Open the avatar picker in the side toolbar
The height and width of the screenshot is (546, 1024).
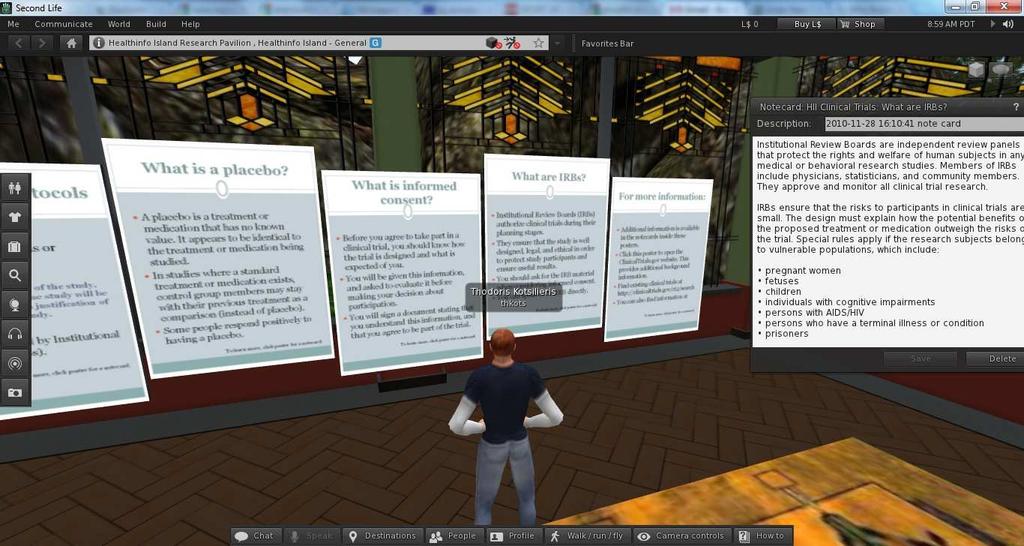click(x=15, y=188)
